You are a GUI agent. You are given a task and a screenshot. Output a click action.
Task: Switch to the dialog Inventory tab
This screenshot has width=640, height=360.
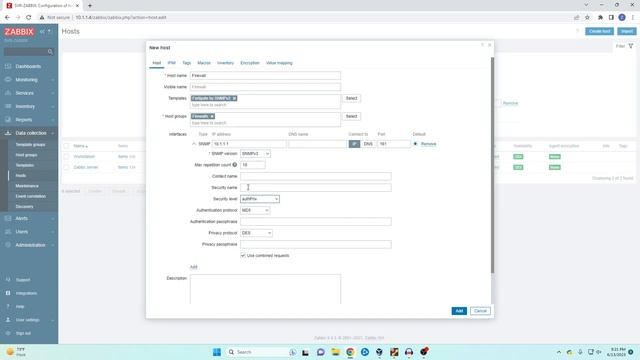225,63
